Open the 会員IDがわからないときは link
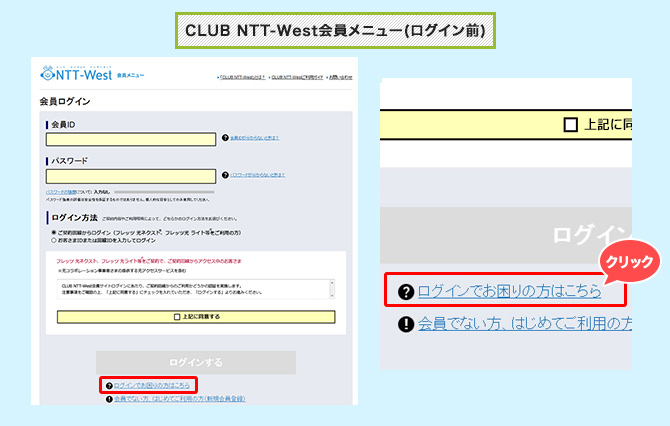 pyautogui.click(x=255, y=138)
